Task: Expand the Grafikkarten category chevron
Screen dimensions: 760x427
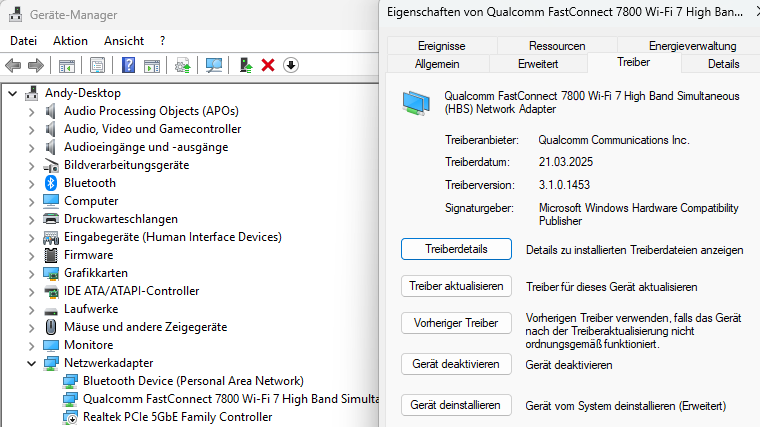Action: (x=32, y=273)
